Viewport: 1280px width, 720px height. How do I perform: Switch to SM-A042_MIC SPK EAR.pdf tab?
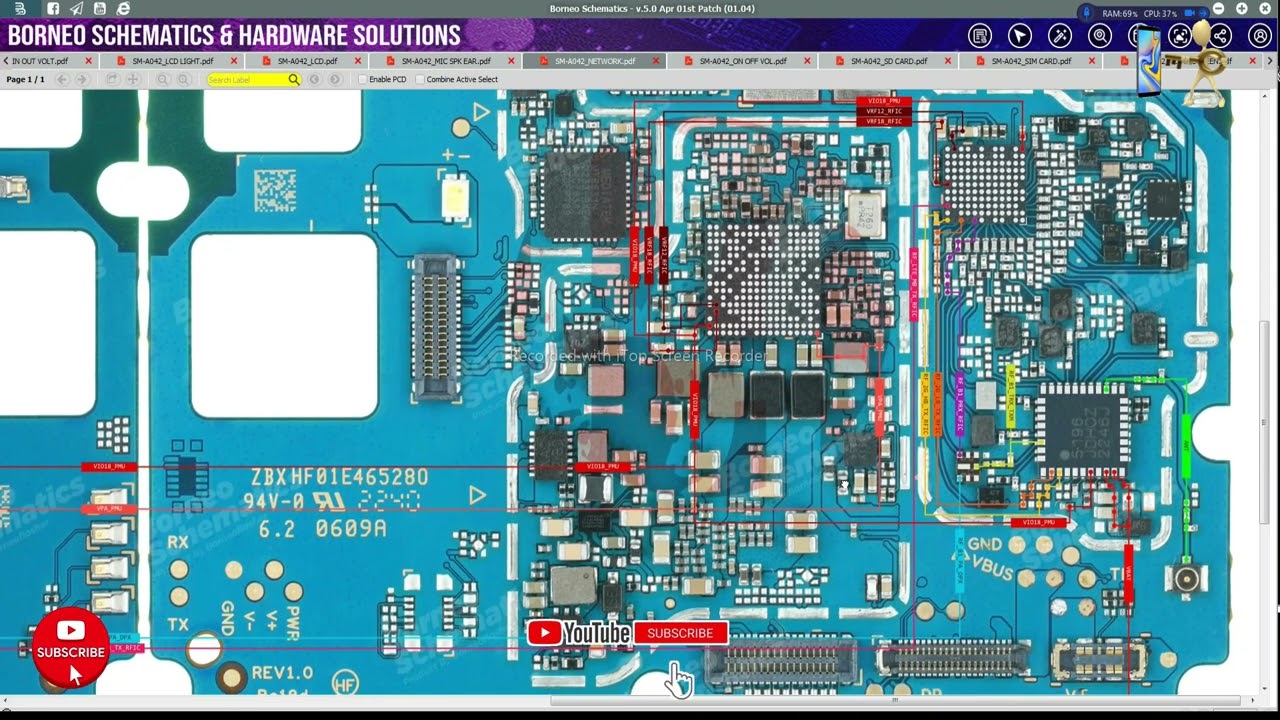446,61
